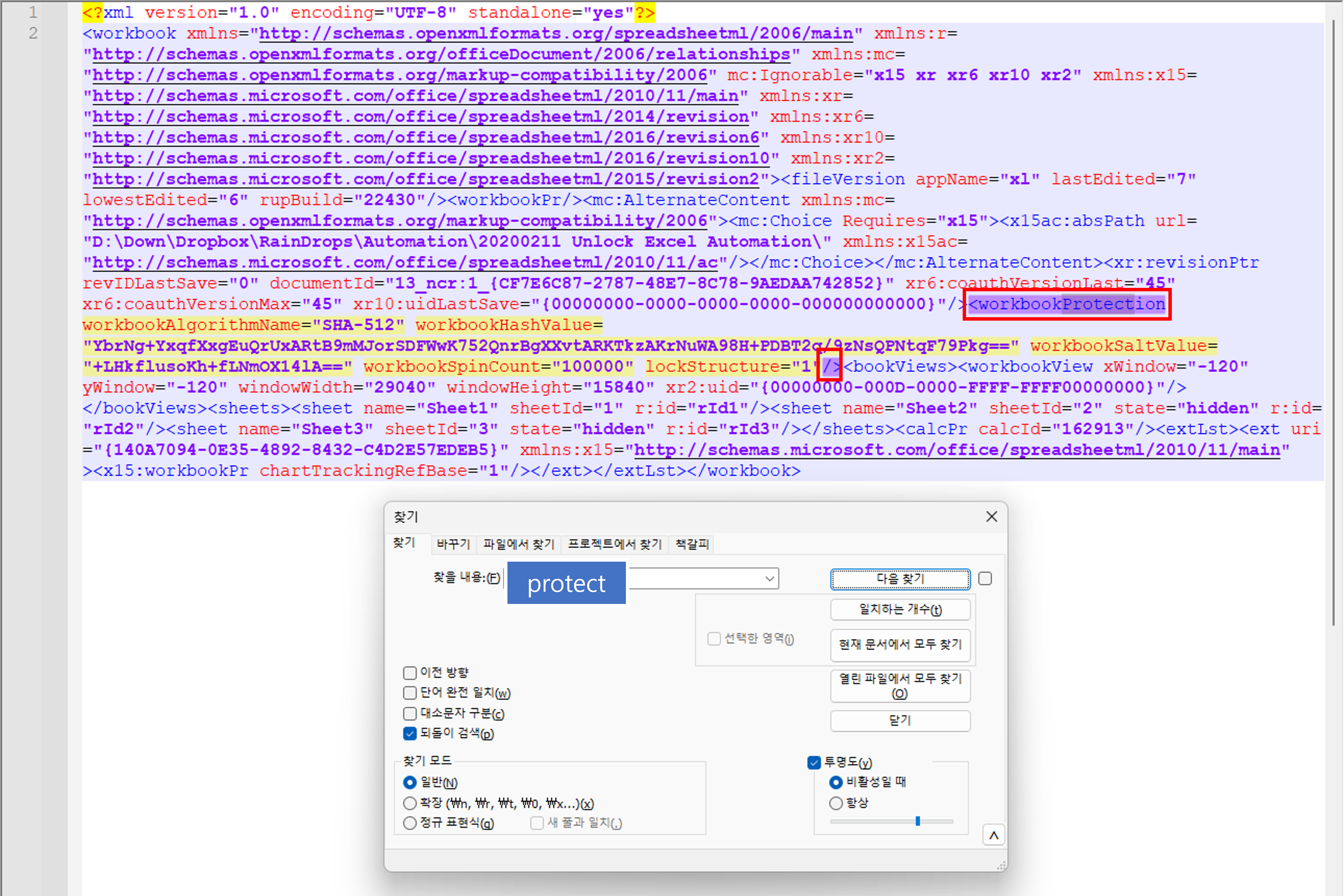Click the spreadsheetml/2016/revision10 link

[x=431, y=159]
